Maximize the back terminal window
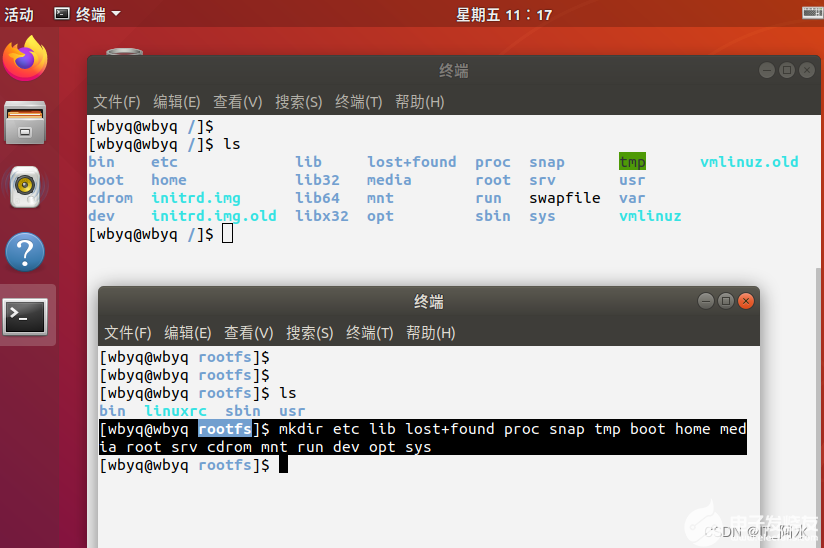 tap(787, 70)
